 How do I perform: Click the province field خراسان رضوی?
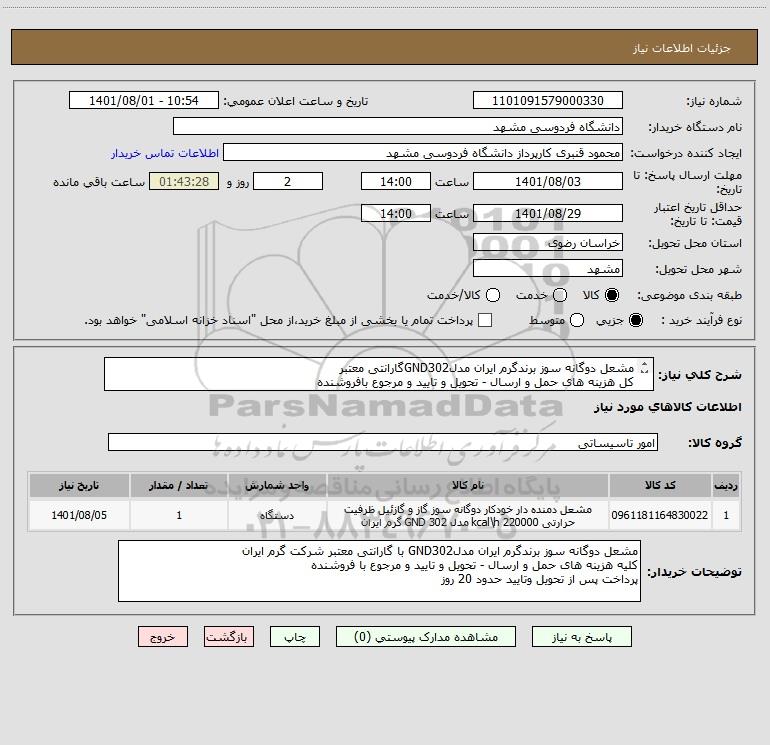coord(548,243)
